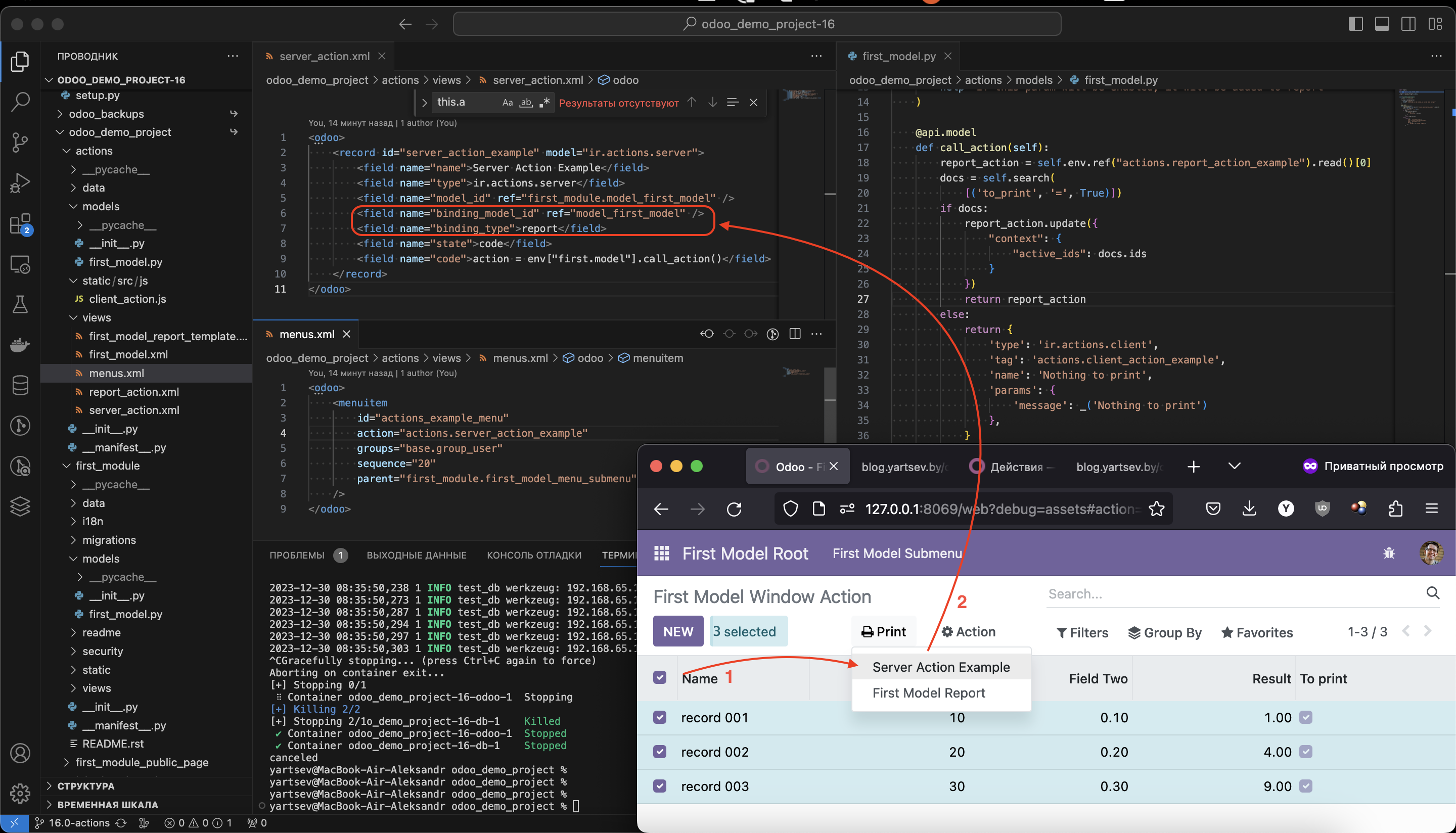Open the Testing flask view
The image size is (1456, 833).
click(x=20, y=304)
